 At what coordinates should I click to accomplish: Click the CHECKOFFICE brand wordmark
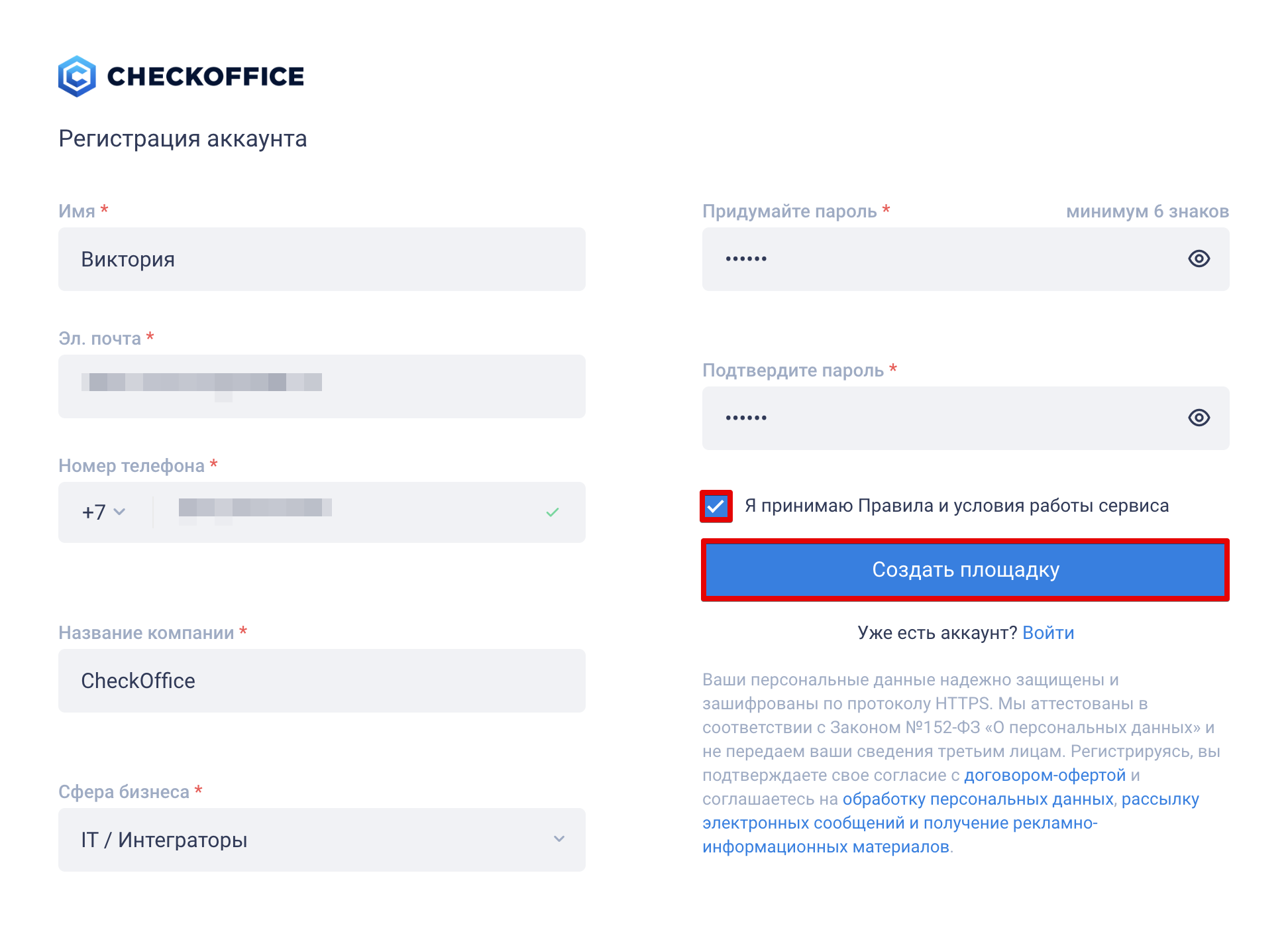[205, 77]
